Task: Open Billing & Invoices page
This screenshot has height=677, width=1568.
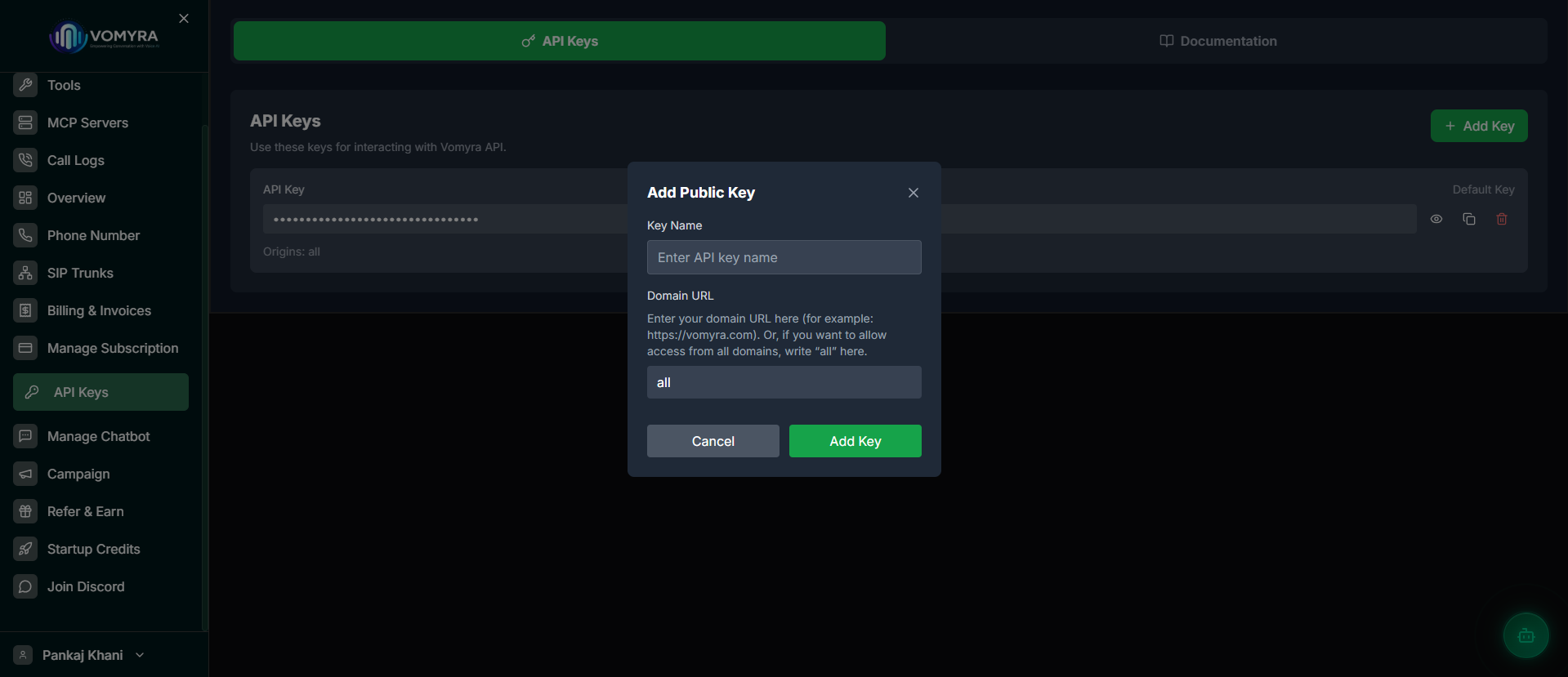Action: click(101, 310)
